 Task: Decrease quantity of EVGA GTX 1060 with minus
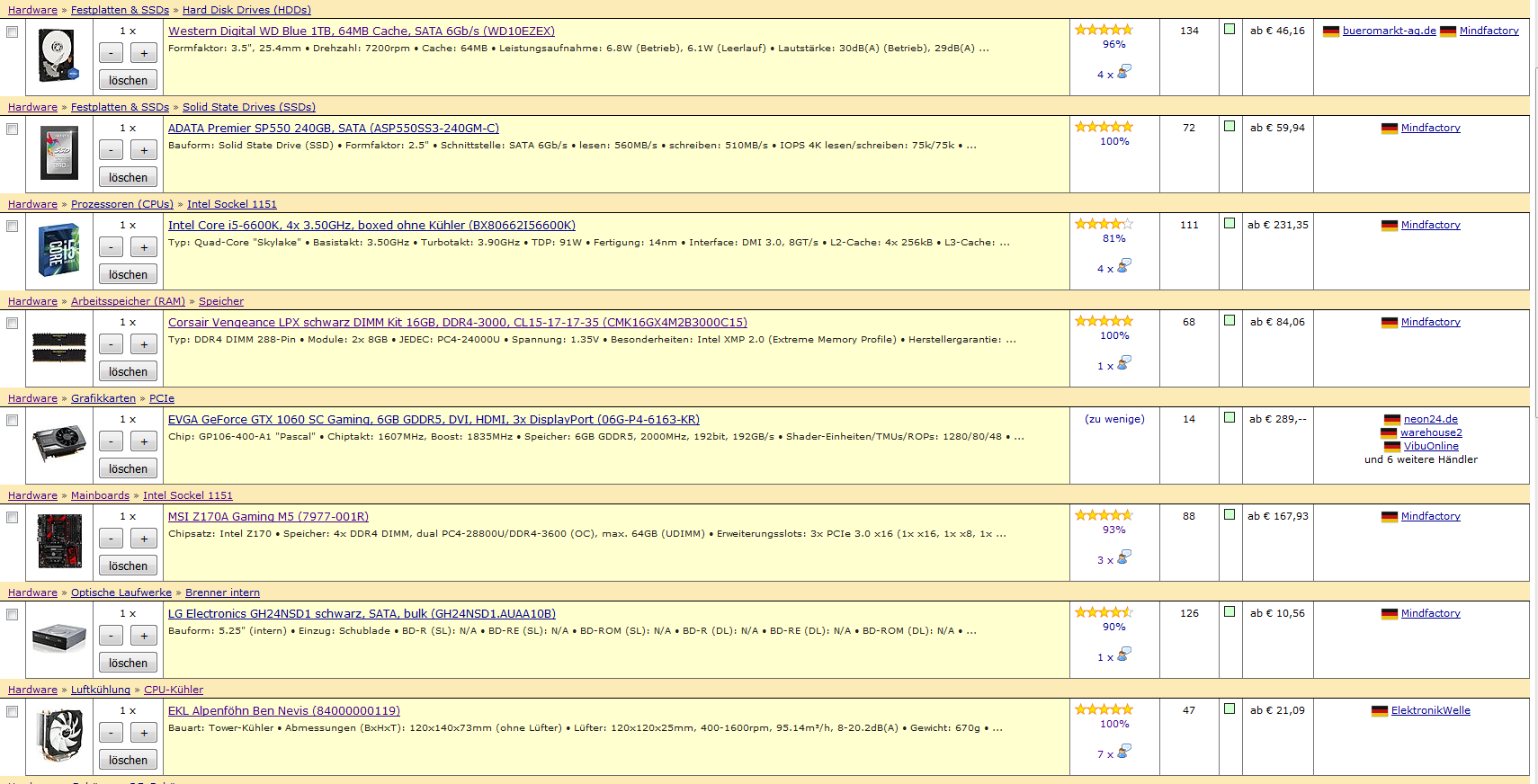point(111,441)
